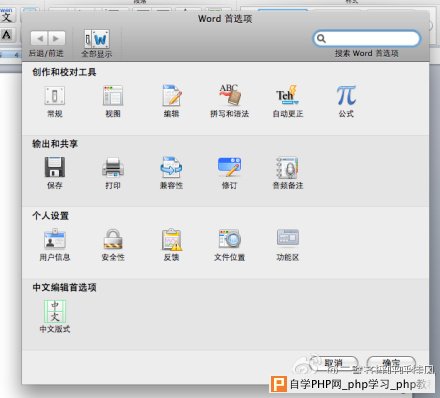Open the 音频备注 audio notes icon

287,167
